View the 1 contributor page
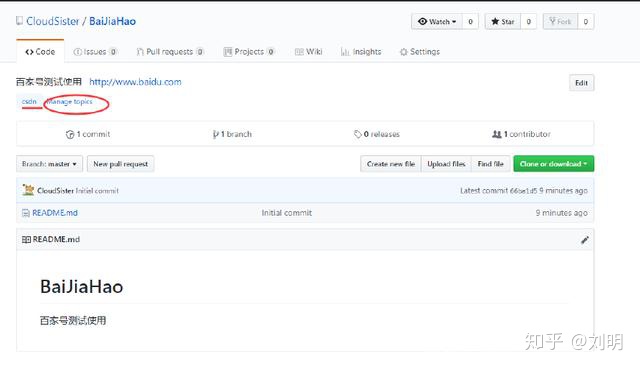 [x=521, y=134]
